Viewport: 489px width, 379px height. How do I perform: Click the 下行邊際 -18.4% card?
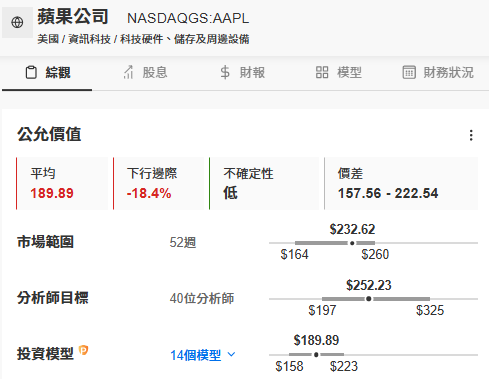159,183
